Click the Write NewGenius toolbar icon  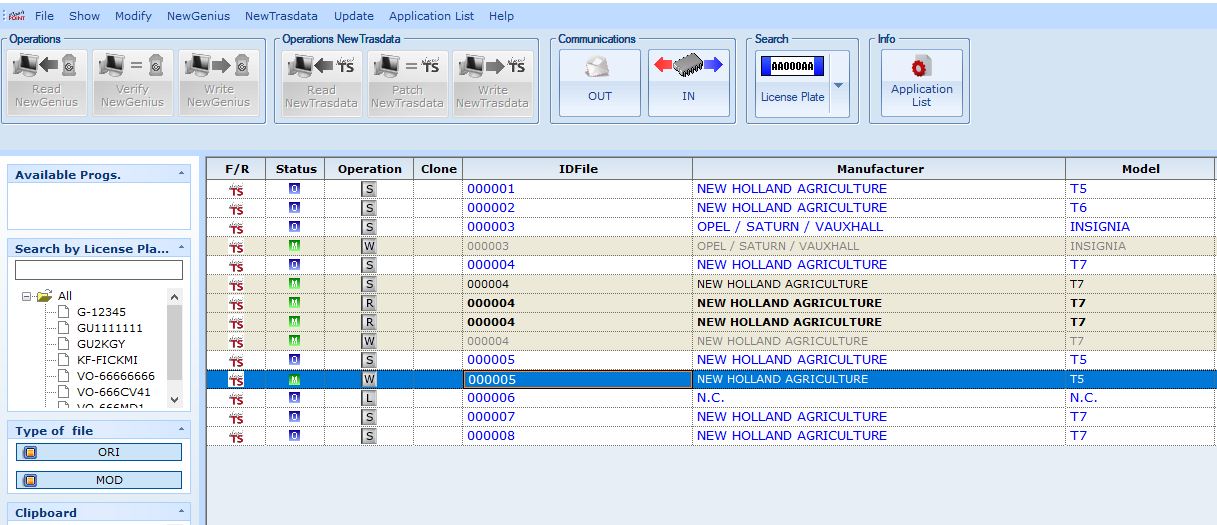coord(219,84)
